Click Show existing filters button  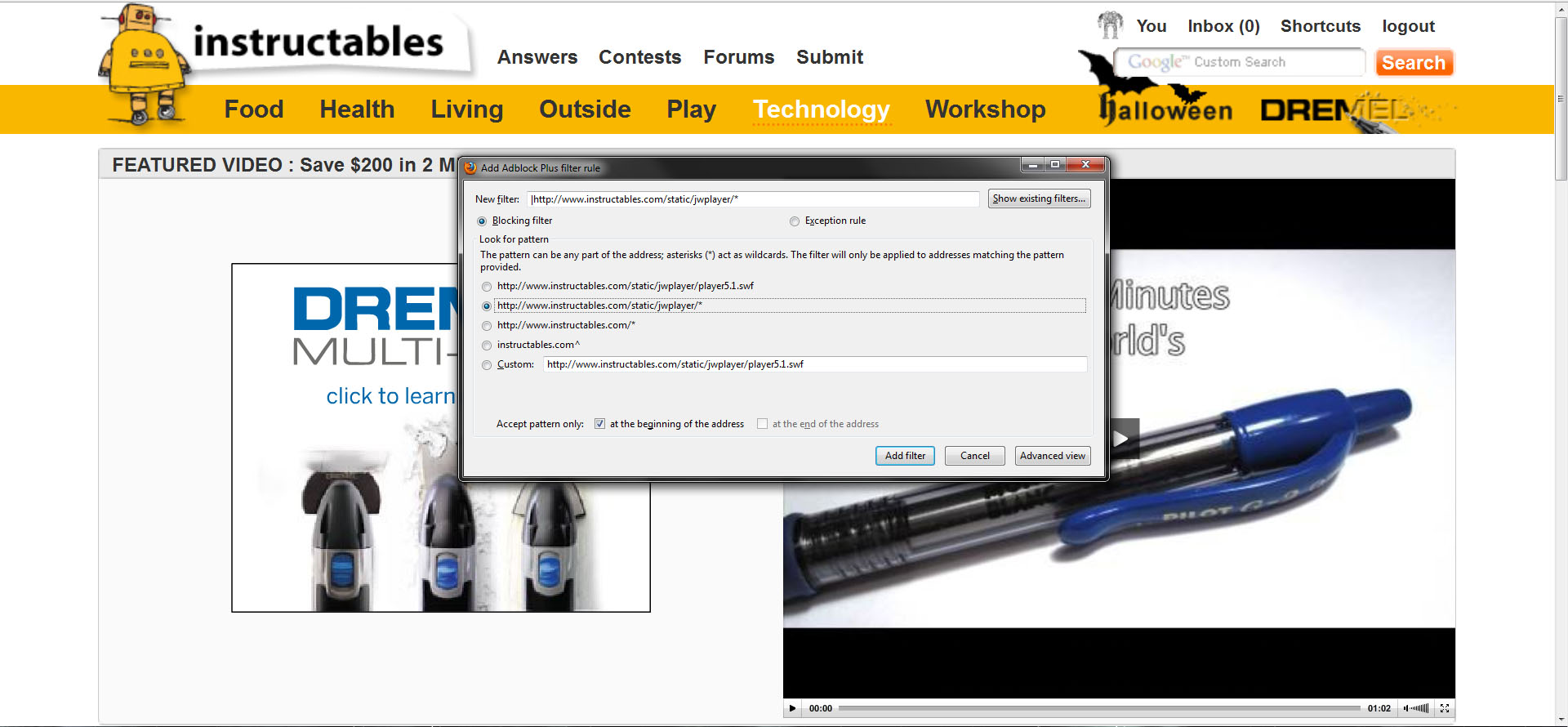pos(1039,198)
